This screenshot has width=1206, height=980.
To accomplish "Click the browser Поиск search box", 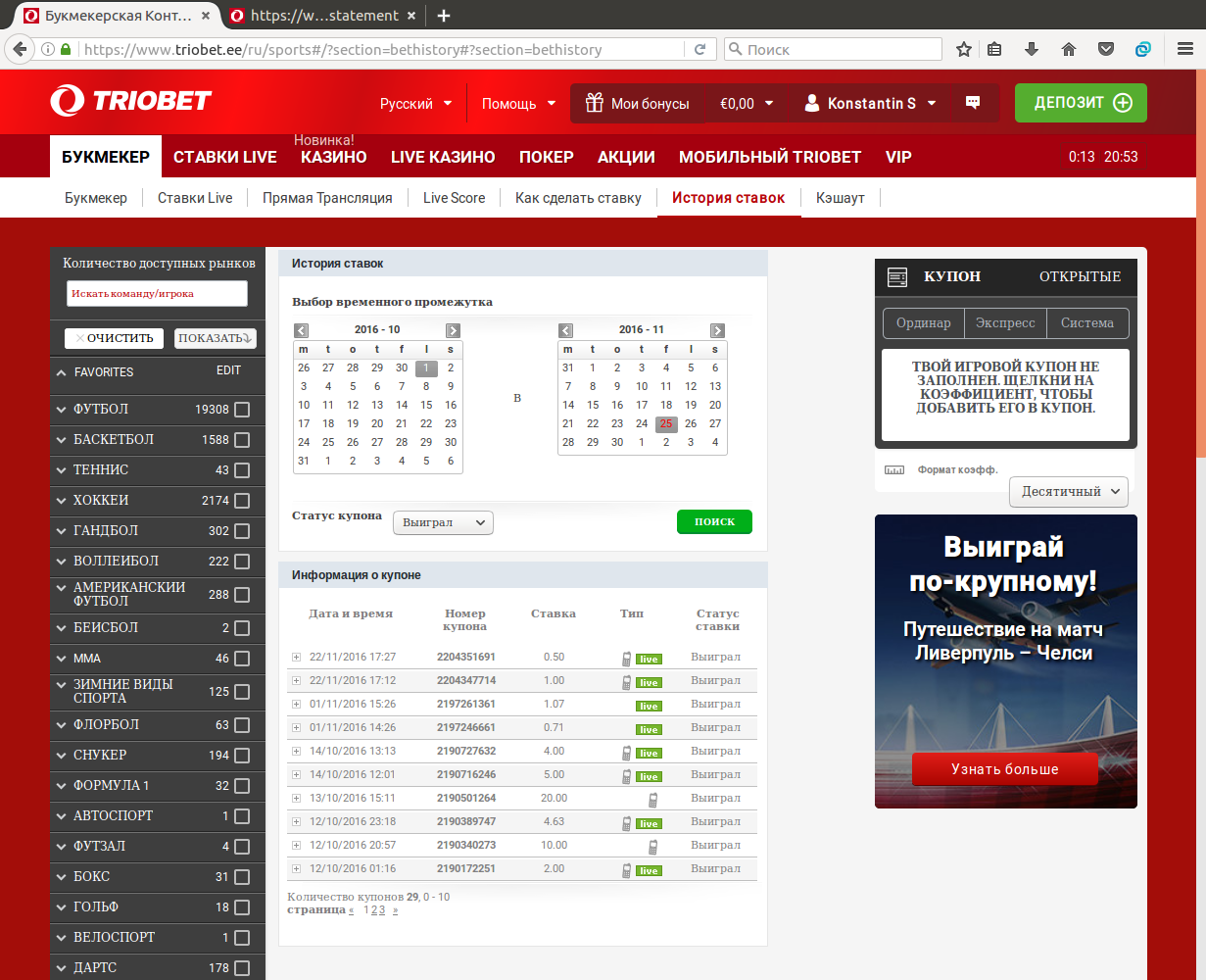I will coord(833,49).
